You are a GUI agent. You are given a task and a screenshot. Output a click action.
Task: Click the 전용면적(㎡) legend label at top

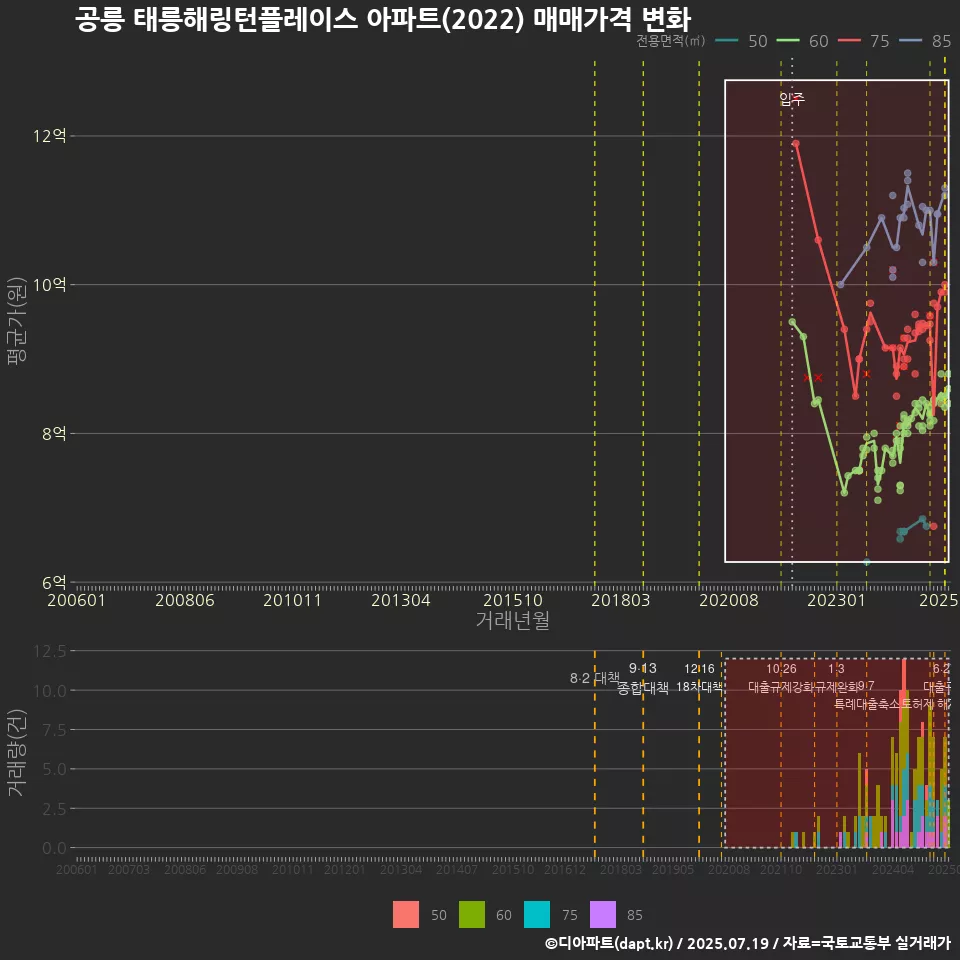pyautogui.click(x=670, y=41)
